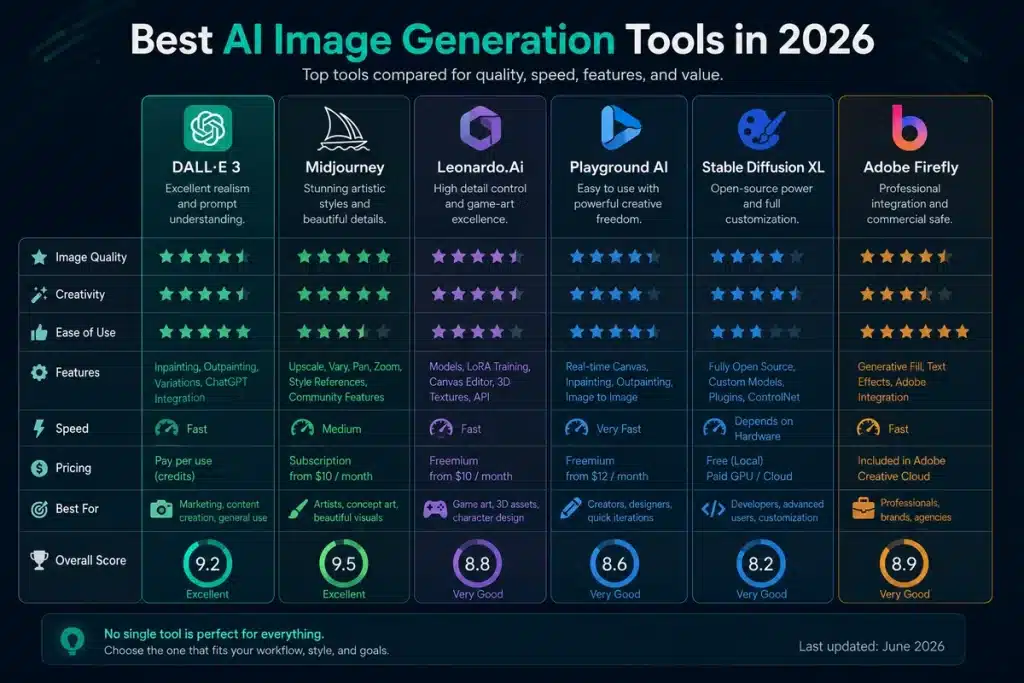Click the speedometer icon next to Very Fast

(x=576, y=428)
